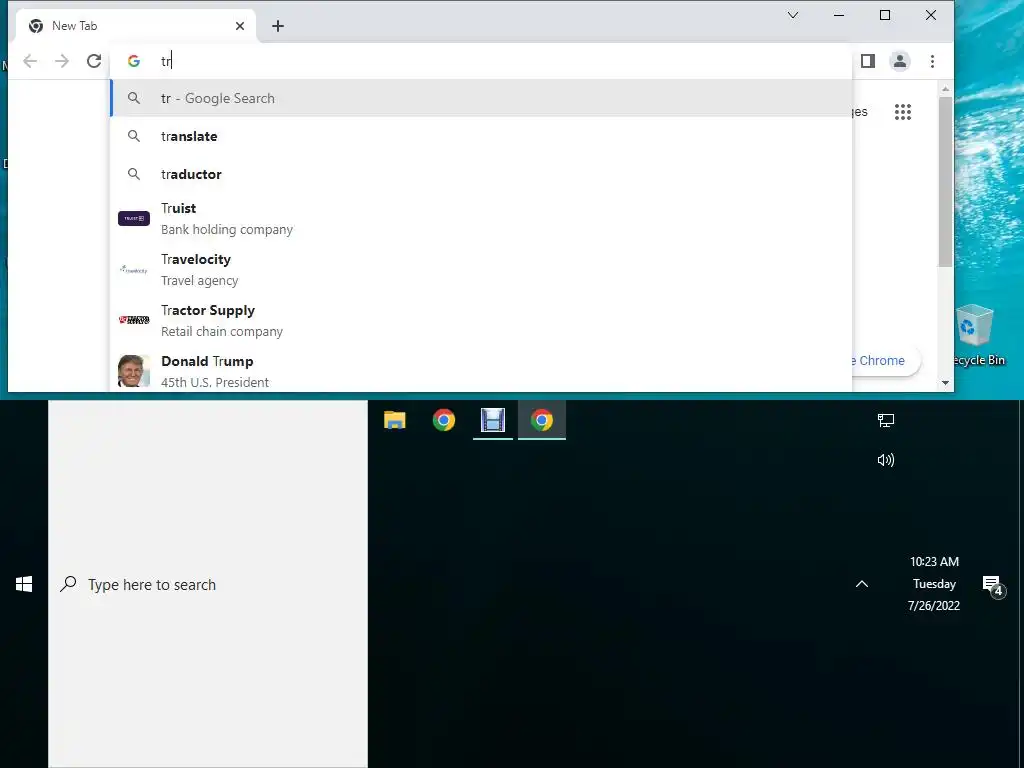Viewport: 1024px width, 768px height.
Task: Reload the current page
Action: (x=94, y=61)
